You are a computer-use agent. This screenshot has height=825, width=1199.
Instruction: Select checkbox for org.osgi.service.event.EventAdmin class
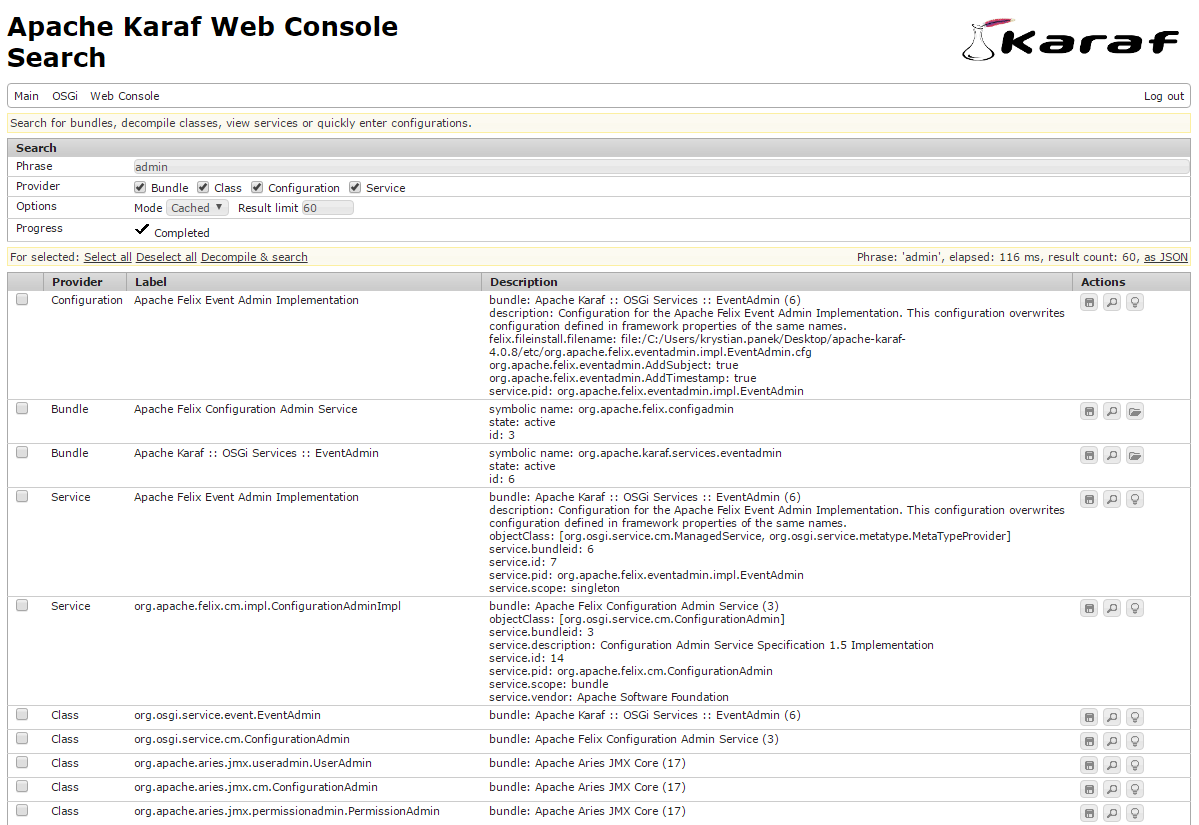(22, 714)
